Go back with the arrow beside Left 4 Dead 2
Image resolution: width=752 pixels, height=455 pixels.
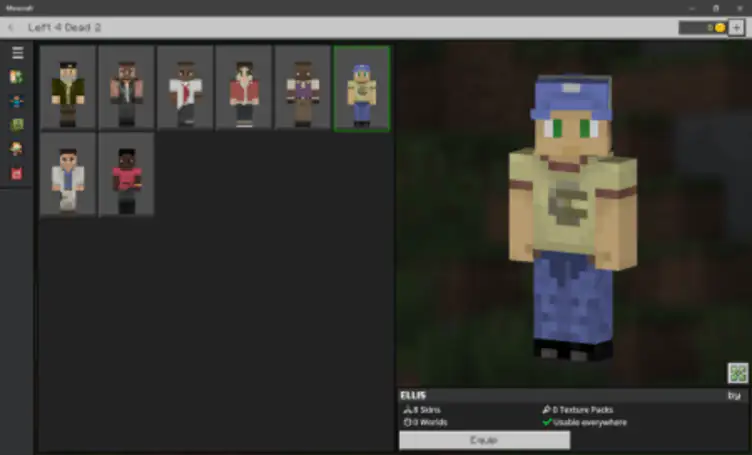[11, 28]
